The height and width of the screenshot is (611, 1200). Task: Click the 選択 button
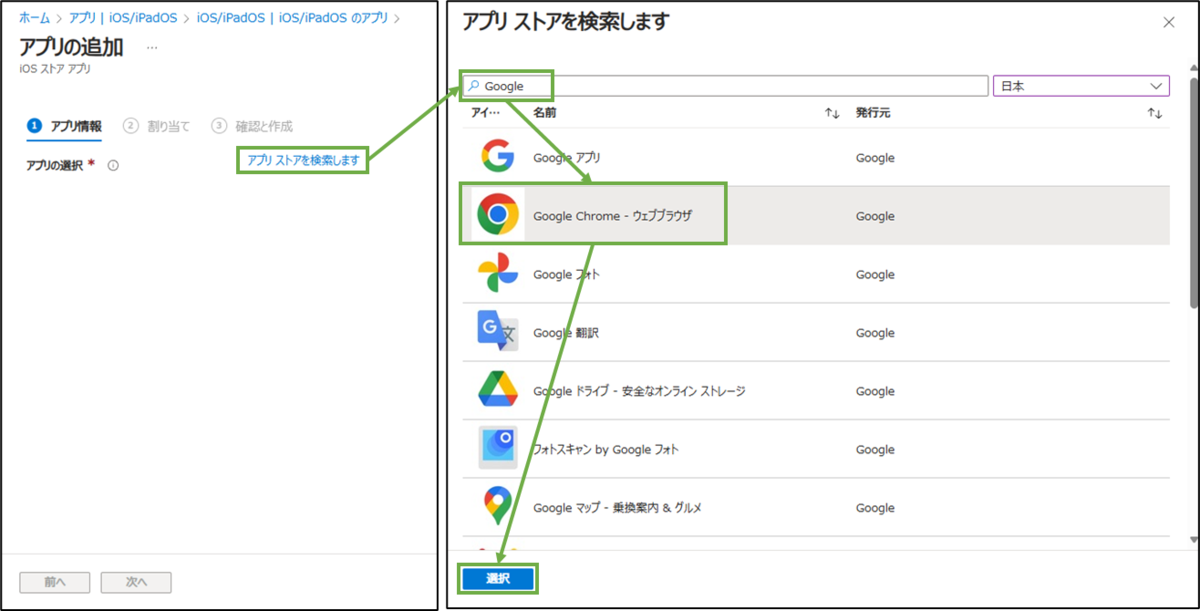(498, 579)
